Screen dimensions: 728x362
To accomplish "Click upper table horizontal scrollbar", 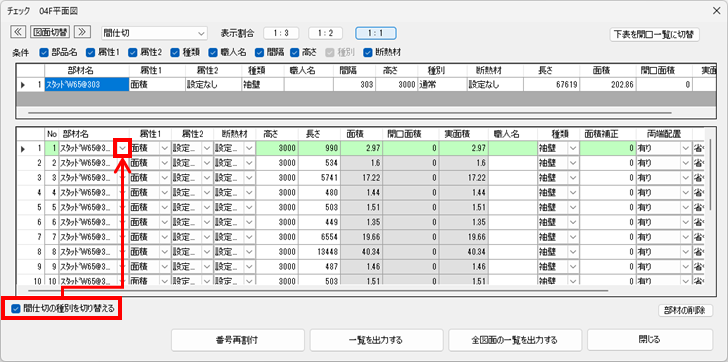I will coord(349,113).
